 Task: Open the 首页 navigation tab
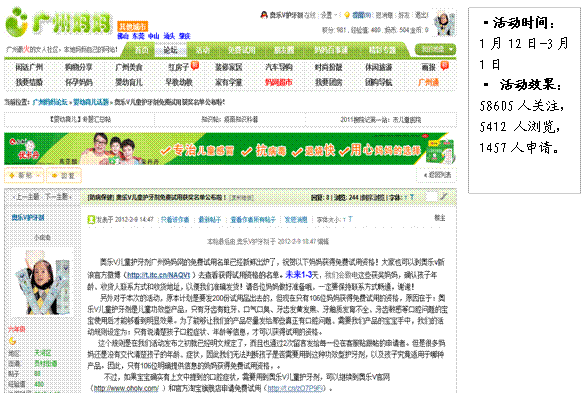(141, 50)
